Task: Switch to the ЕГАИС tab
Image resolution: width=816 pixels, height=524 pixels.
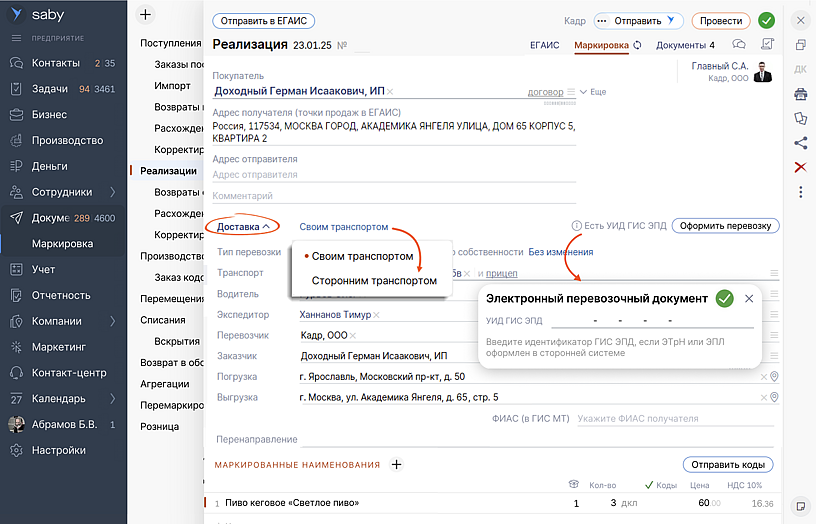Action: (544, 45)
